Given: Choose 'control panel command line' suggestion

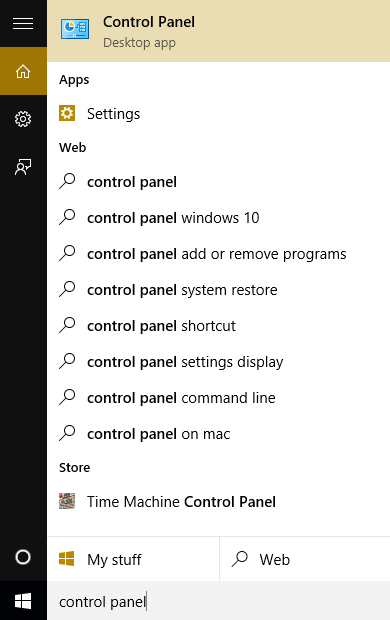Looking at the screenshot, I should point(218,398).
